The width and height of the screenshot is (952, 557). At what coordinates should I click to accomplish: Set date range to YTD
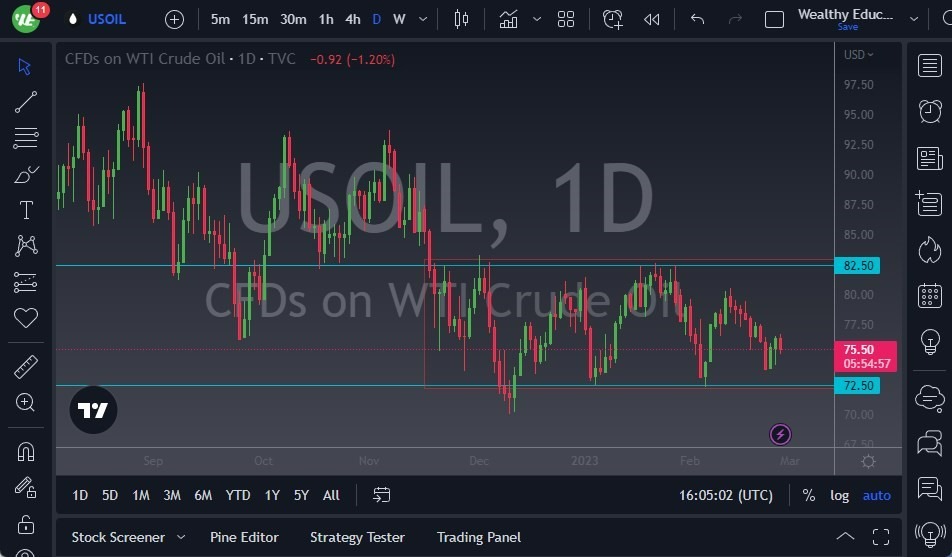pos(238,495)
